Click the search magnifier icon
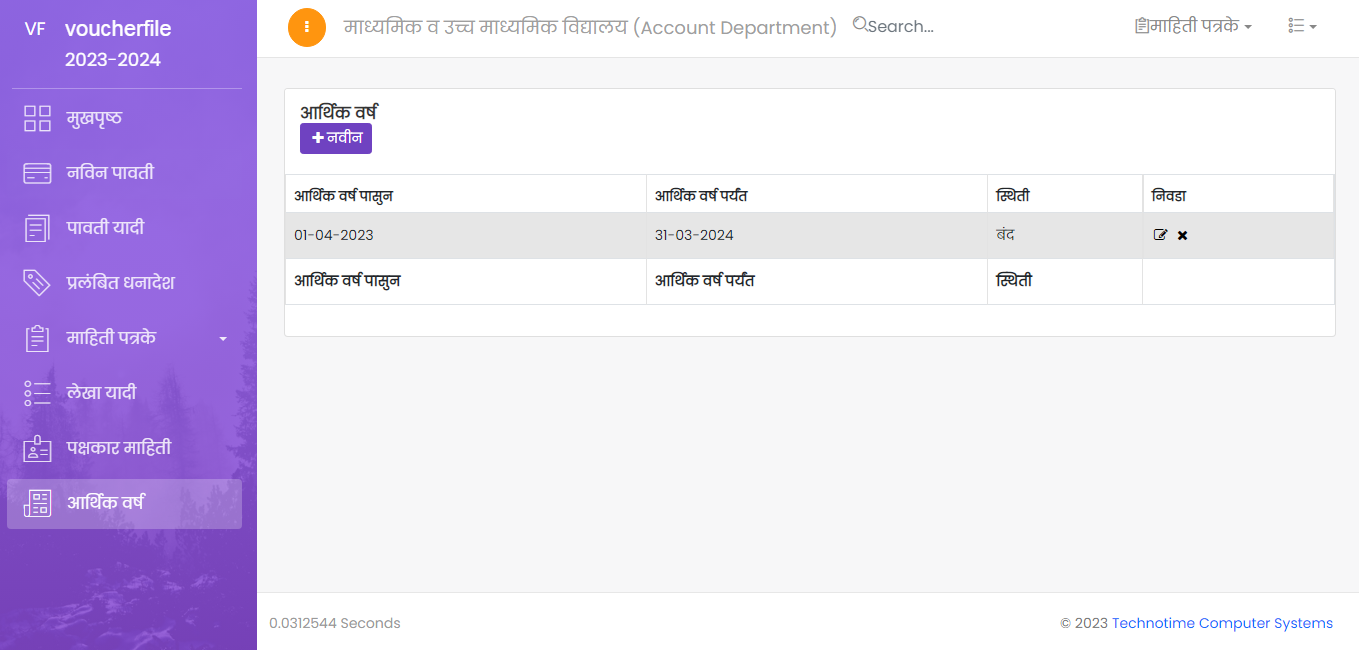The image size is (1359, 650). coord(859,25)
